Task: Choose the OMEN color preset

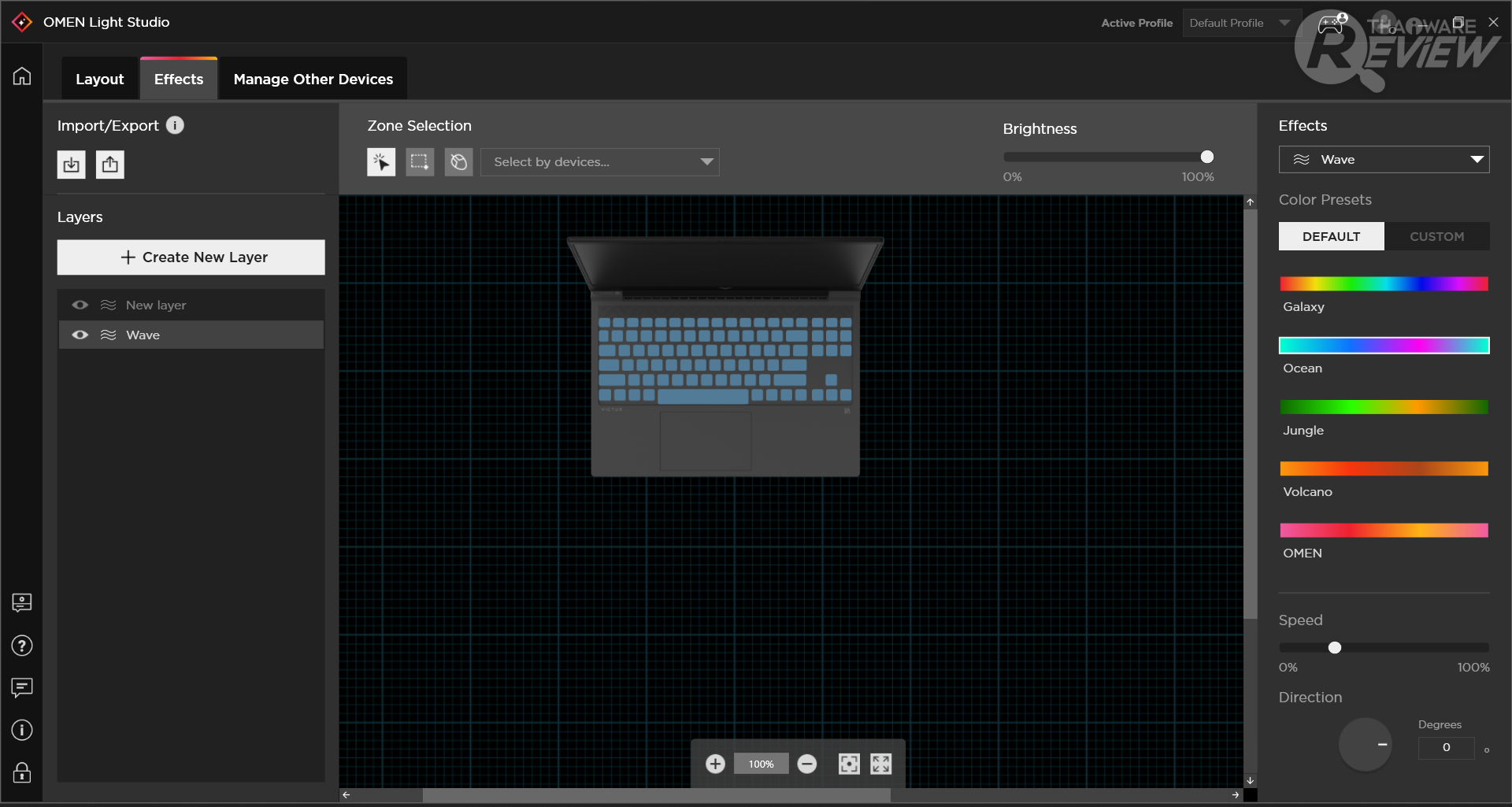Action: pyautogui.click(x=1384, y=531)
